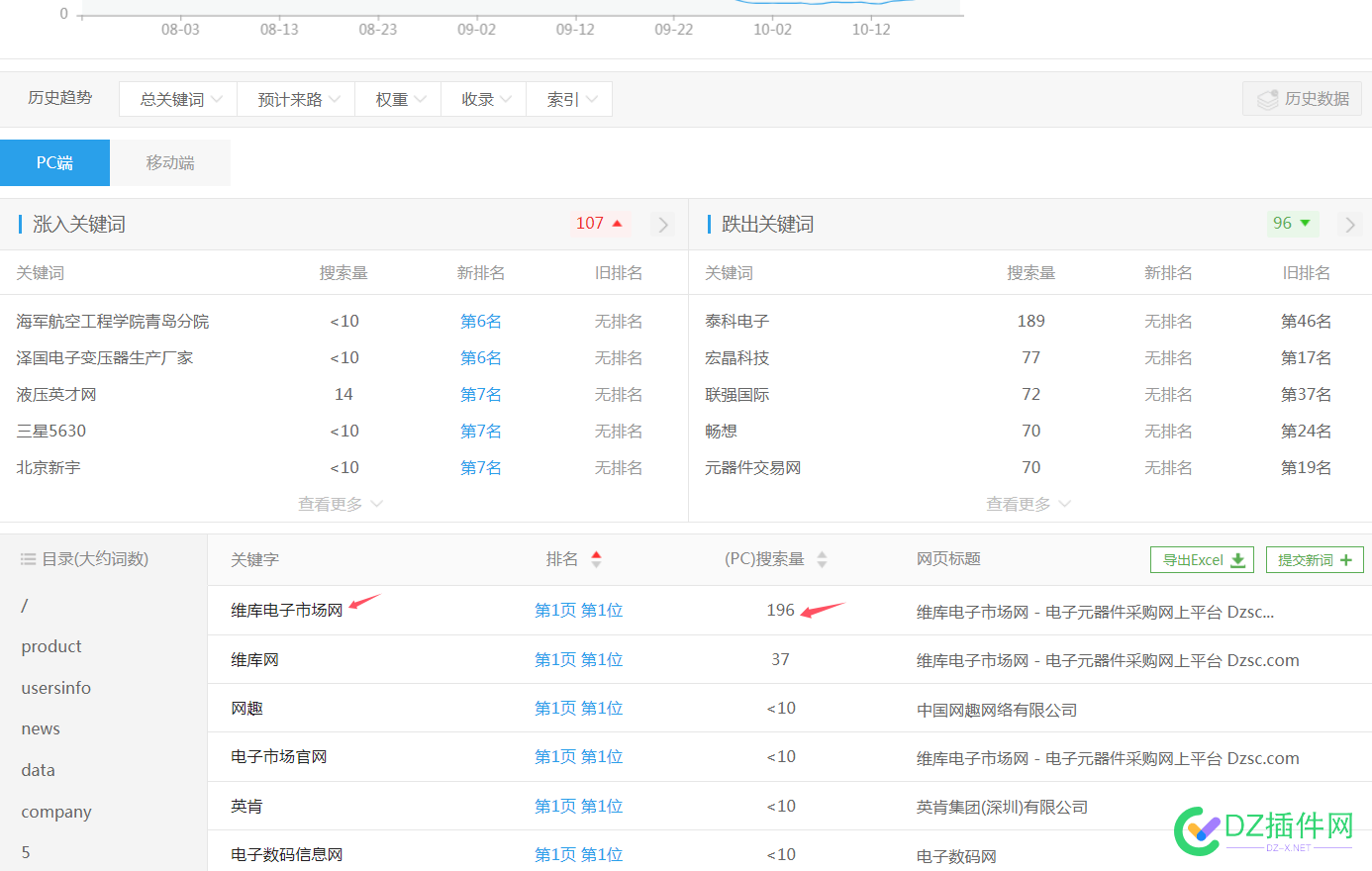Viewport: 1372px width, 871px height.
Task: Open keyword 海军航空工程学院青岛分院
Action: (x=112, y=322)
